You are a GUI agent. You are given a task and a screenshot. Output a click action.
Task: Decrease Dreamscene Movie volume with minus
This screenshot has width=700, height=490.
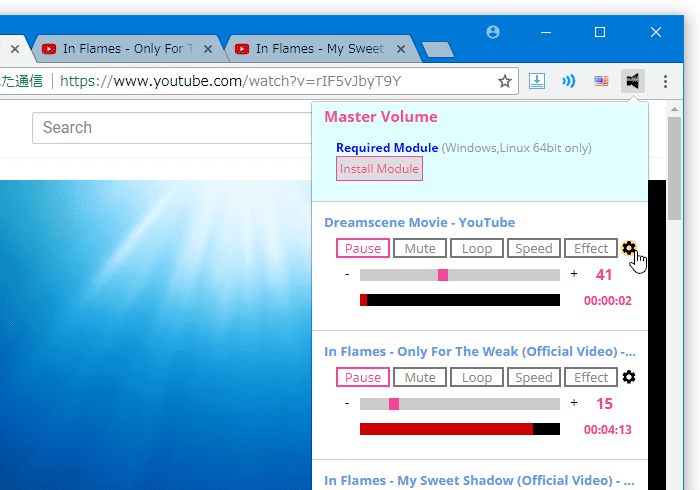click(347, 274)
